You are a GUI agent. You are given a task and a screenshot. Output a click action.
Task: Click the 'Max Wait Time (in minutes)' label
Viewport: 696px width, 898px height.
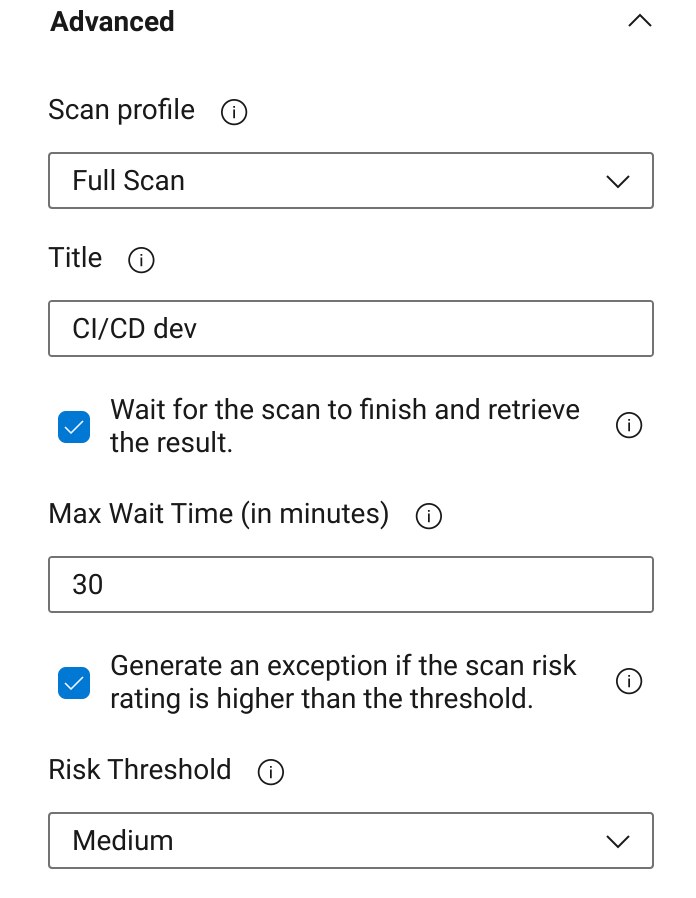(x=218, y=515)
